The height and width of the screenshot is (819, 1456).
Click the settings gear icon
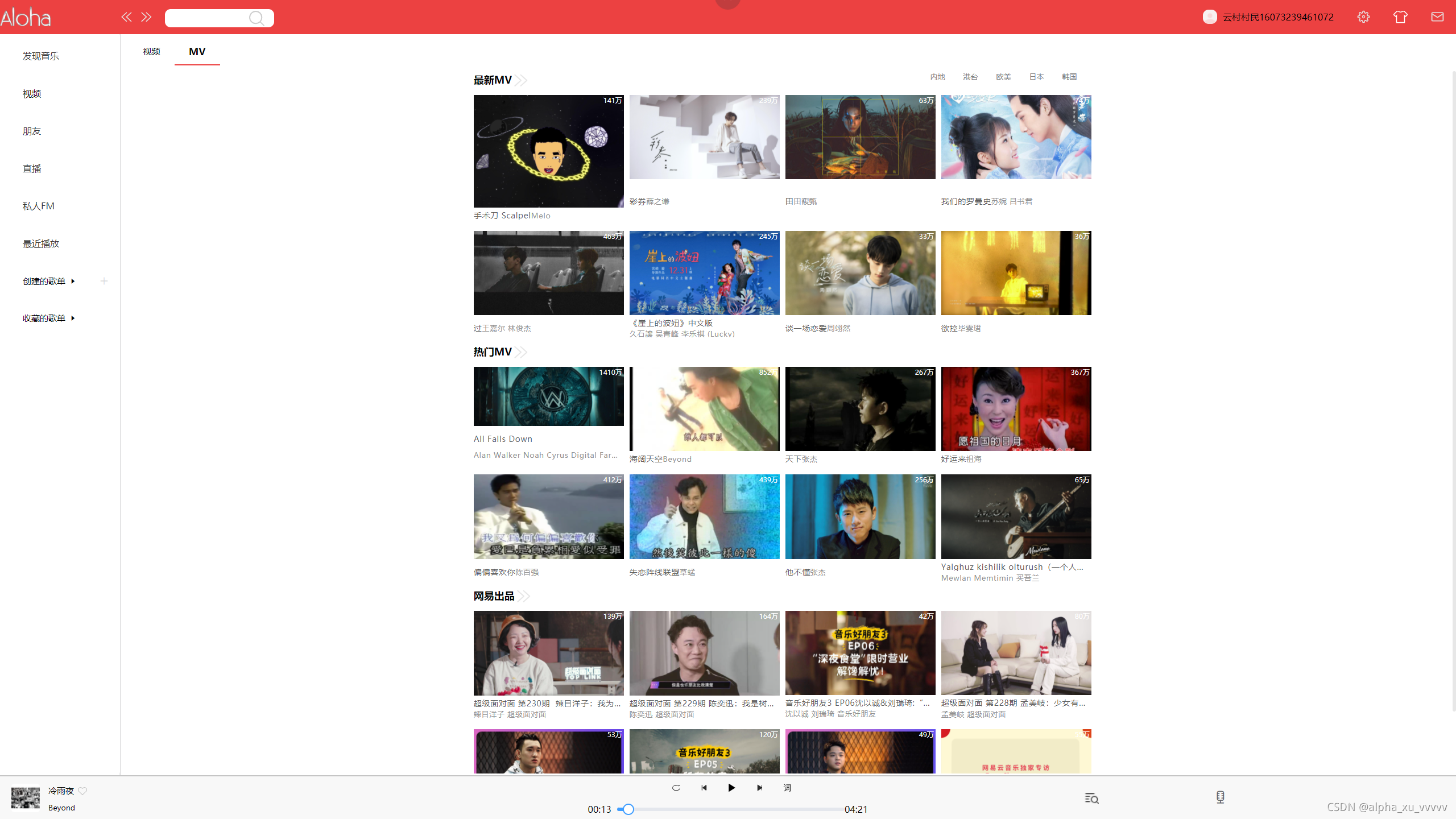(x=1363, y=17)
